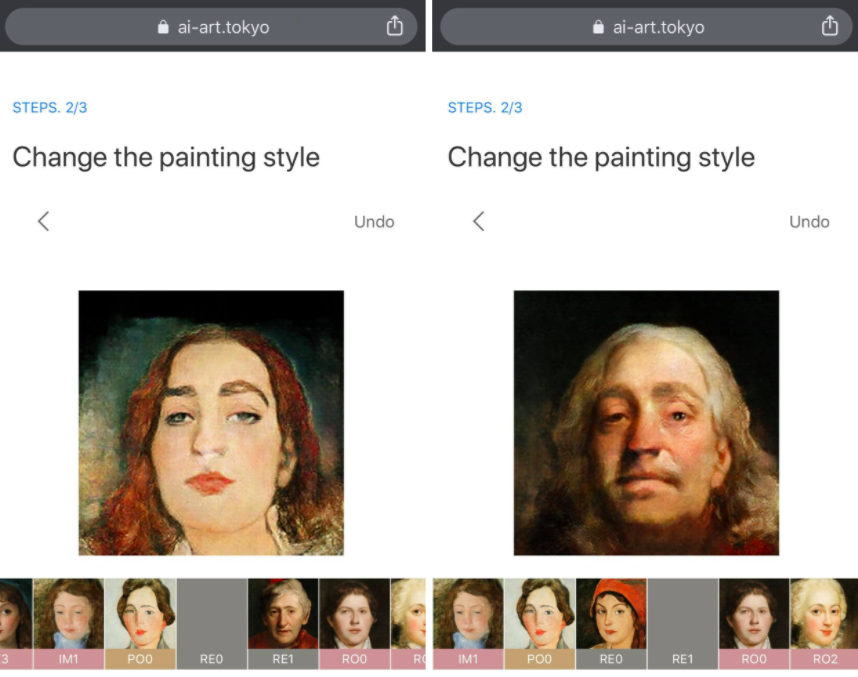Select the RO2 style thumbnail on the right screen
This screenshot has height=677, width=858.
pos(825,624)
